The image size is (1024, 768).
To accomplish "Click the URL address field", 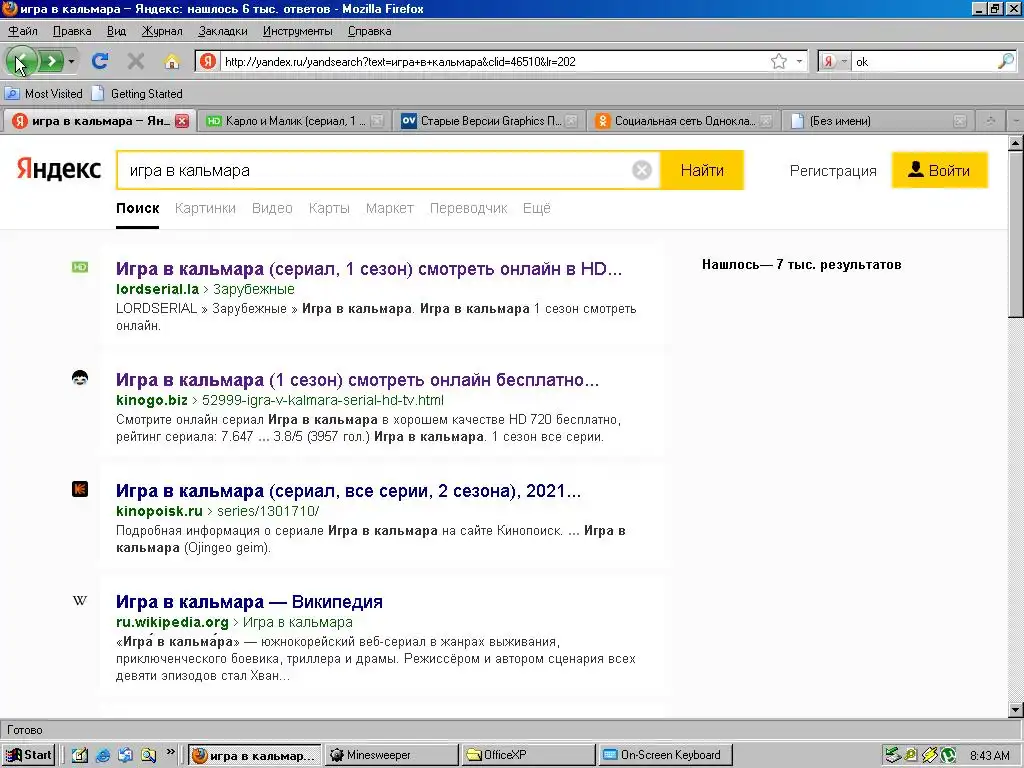I will point(494,61).
